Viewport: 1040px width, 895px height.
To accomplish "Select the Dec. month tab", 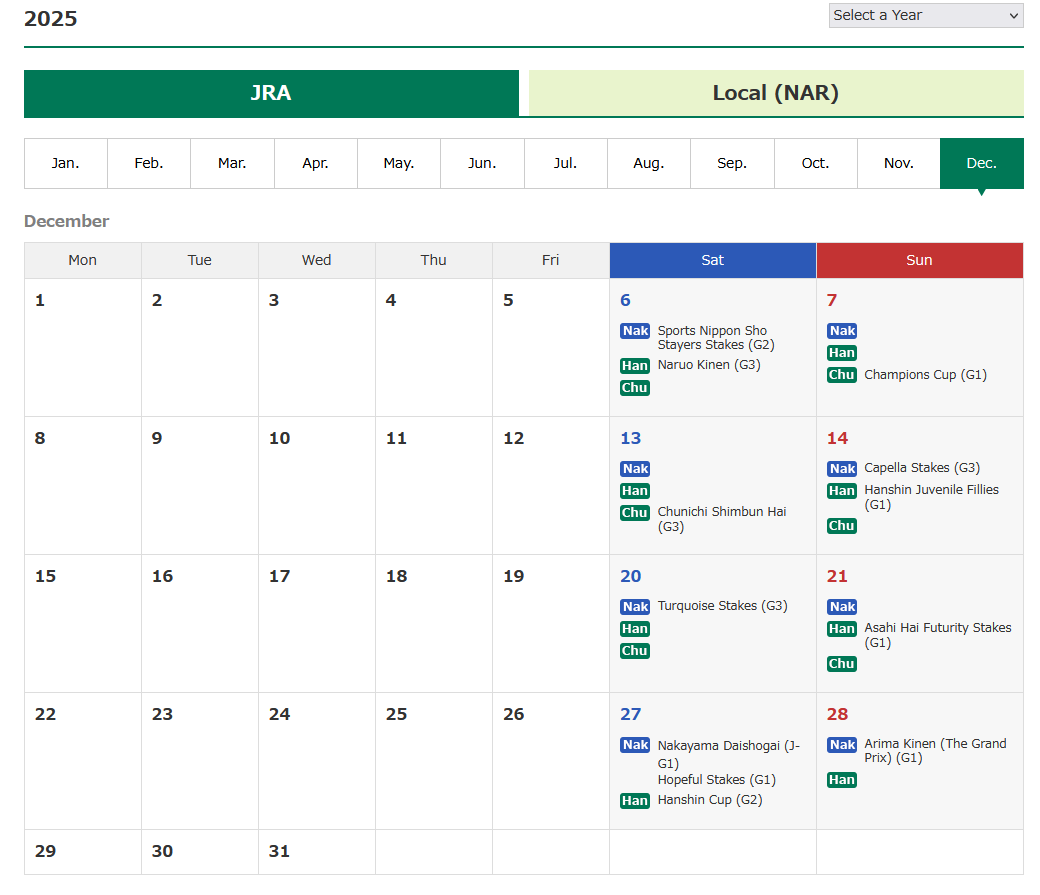I will tap(982, 163).
